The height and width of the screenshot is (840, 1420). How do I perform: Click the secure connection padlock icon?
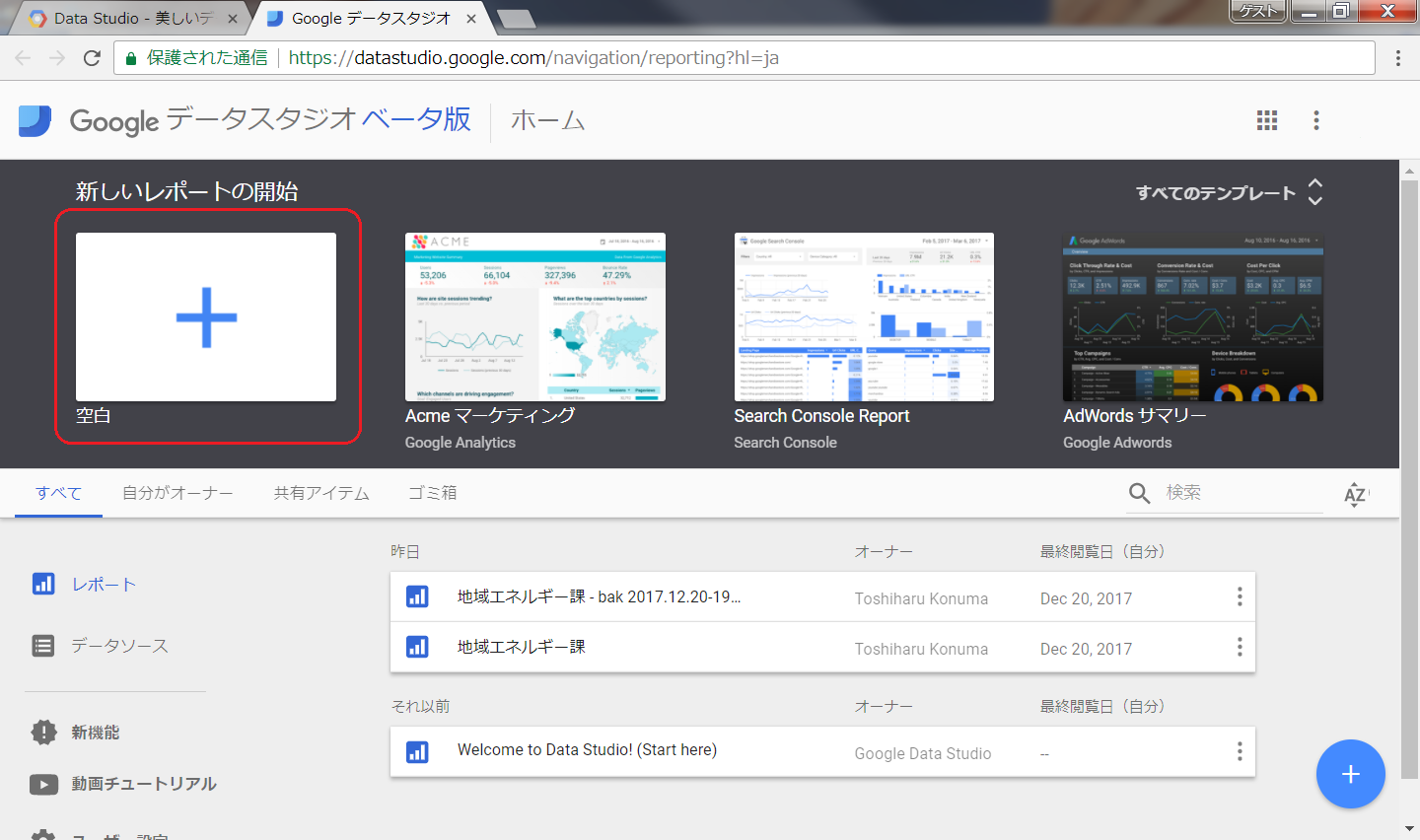coord(130,58)
